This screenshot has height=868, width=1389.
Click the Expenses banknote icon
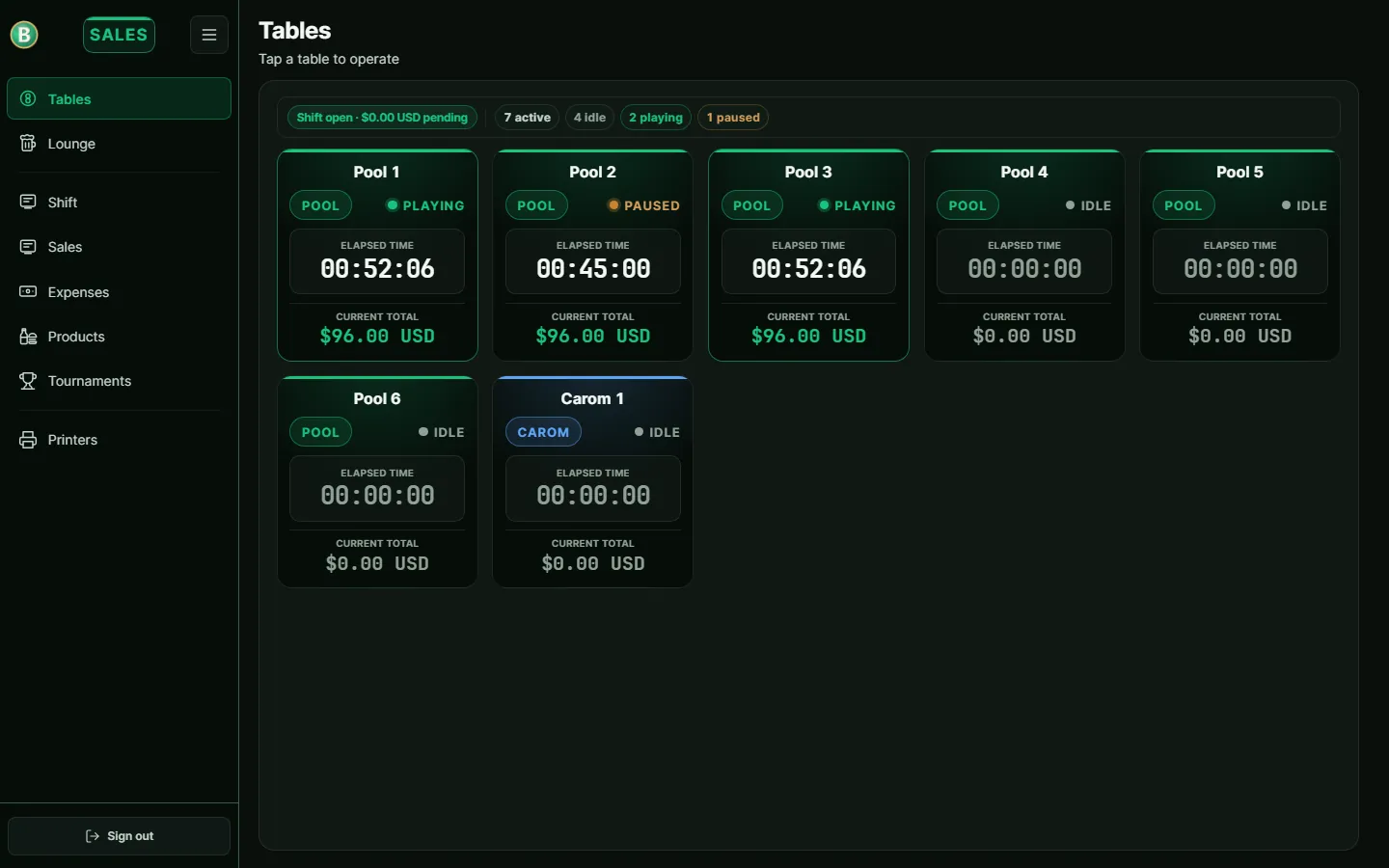coord(28,291)
